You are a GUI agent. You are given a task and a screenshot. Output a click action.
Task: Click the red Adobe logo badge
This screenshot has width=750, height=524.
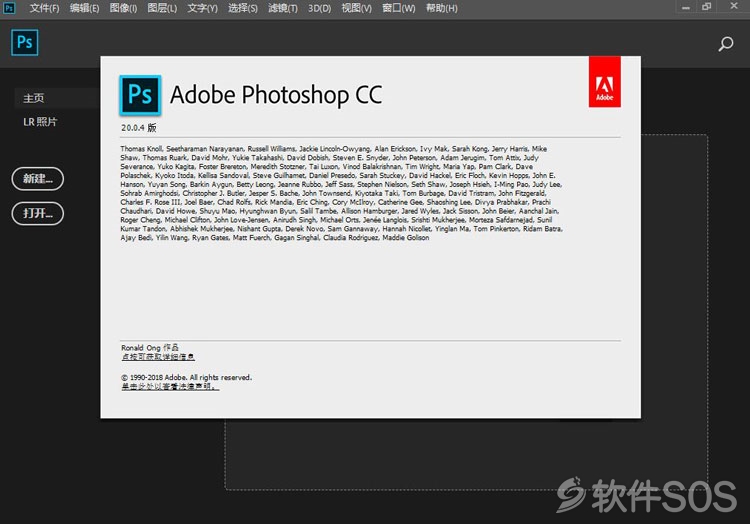(x=605, y=82)
